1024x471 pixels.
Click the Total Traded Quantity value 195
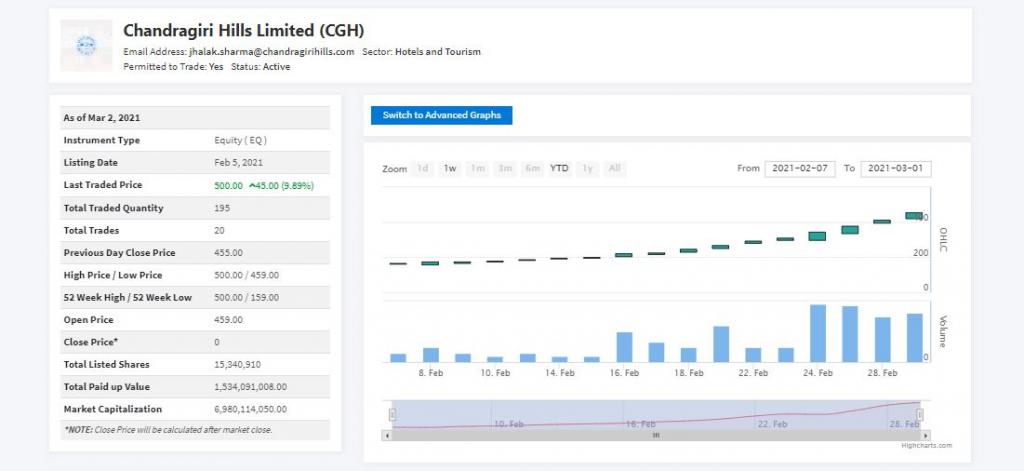tap(222, 208)
